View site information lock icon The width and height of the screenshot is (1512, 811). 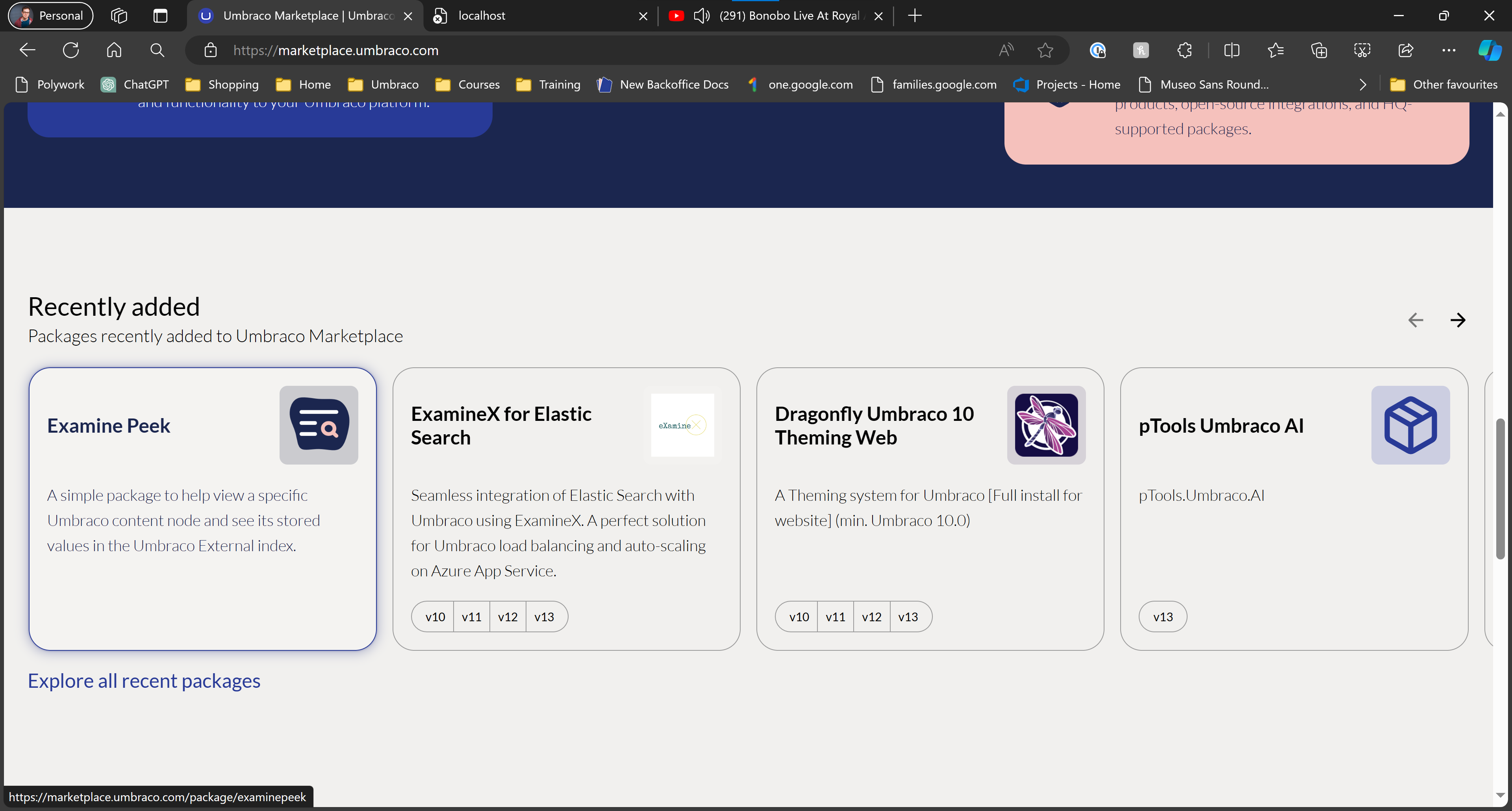(x=210, y=50)
